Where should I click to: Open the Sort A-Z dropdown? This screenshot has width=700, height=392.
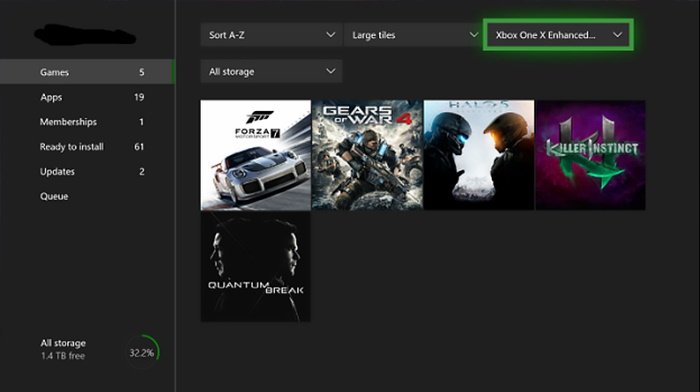click(271, 35)
